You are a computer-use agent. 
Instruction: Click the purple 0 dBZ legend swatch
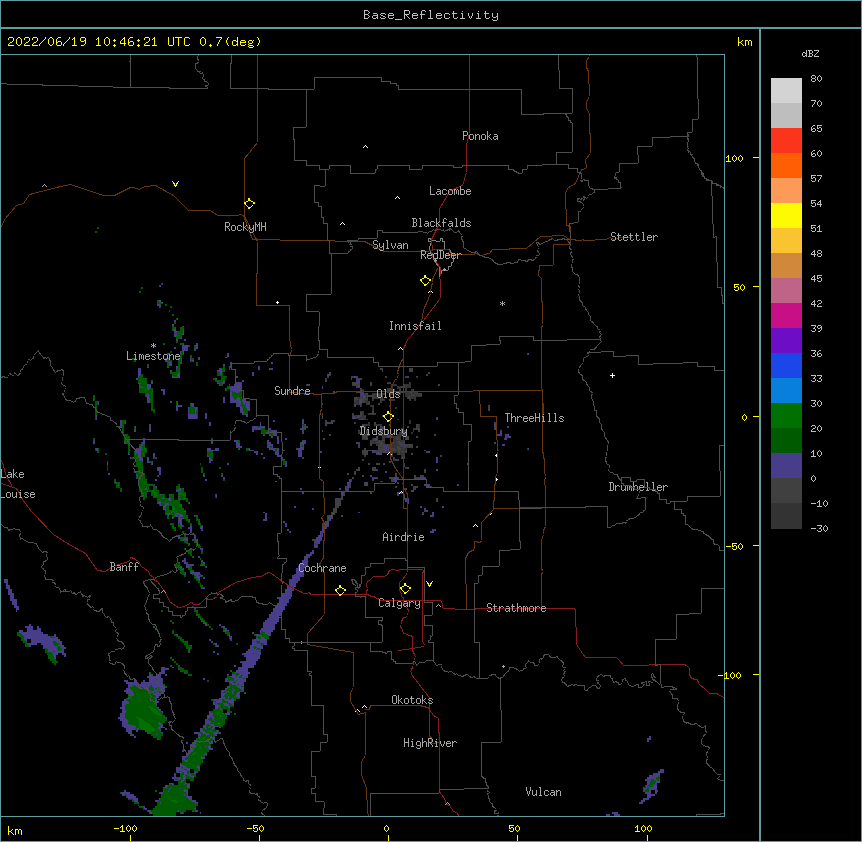click(x=786, y=466)
